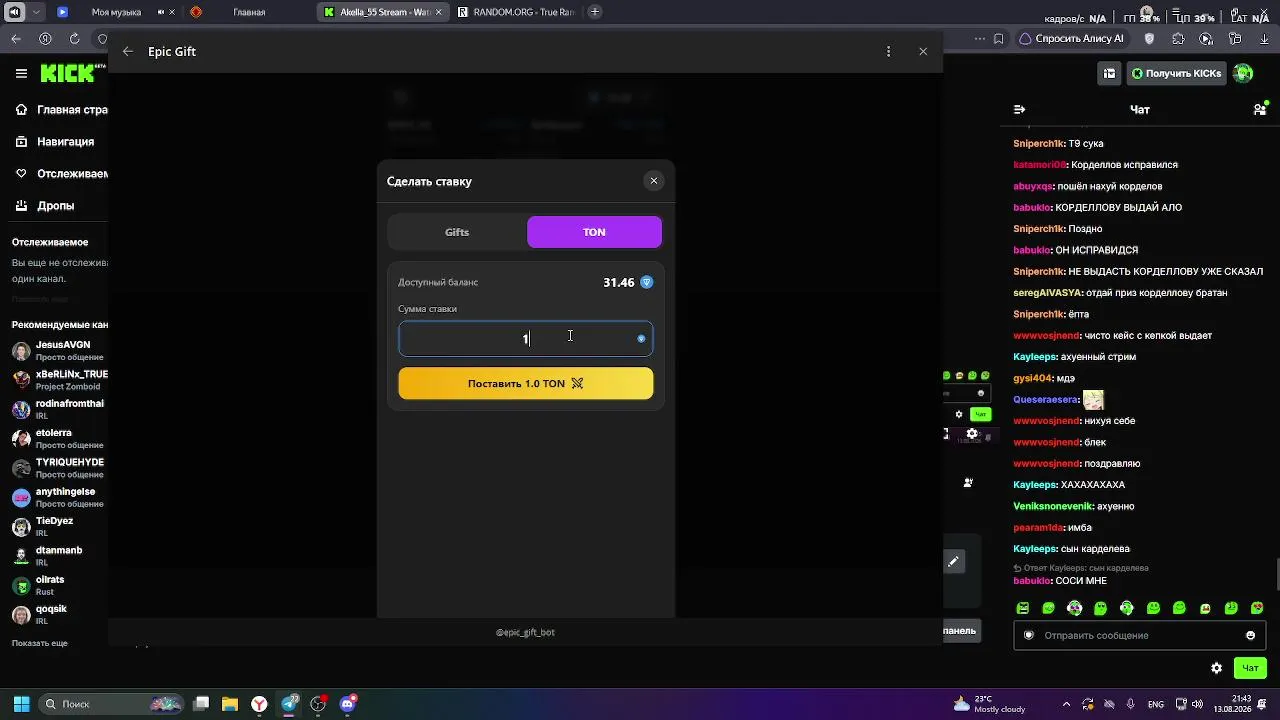Expand list with Показать еще

[x=40, y=643]
